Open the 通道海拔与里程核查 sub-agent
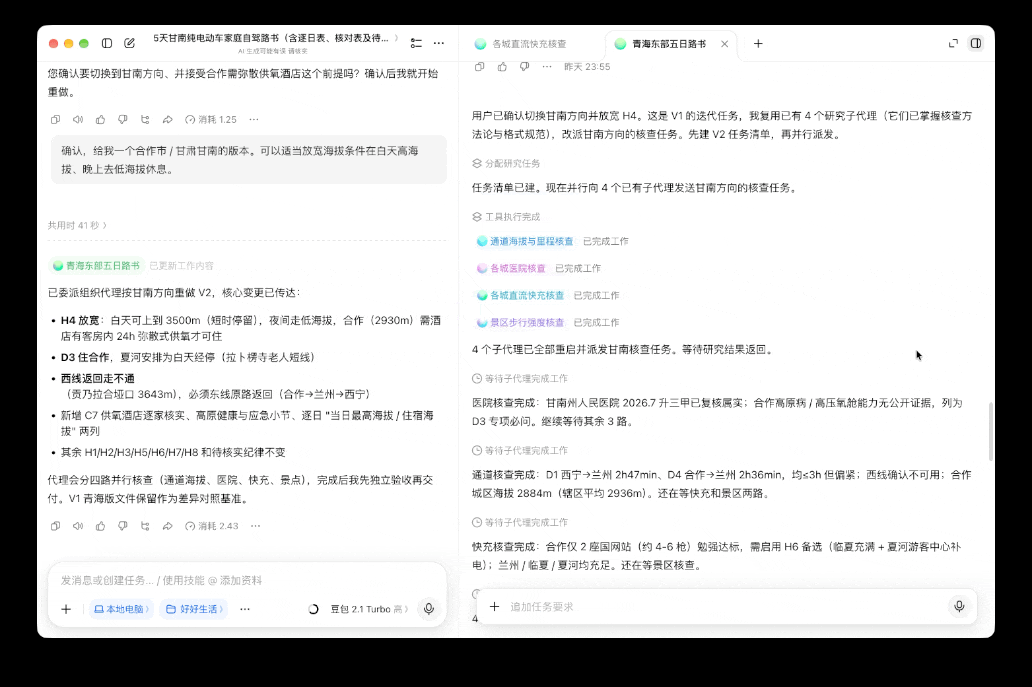Screen dimensions: 1032x687 (525, 242)
